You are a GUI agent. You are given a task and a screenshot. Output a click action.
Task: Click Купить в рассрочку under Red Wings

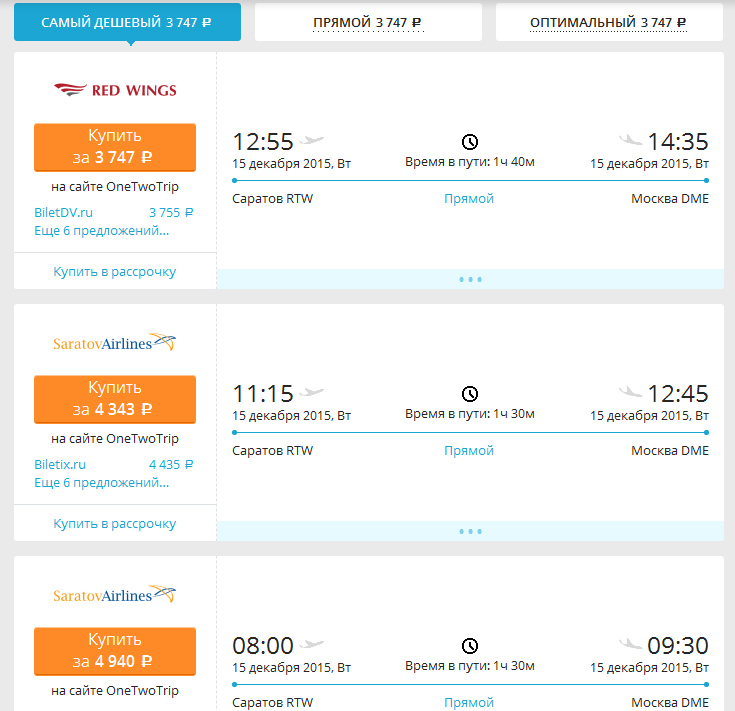coord(115,271)
